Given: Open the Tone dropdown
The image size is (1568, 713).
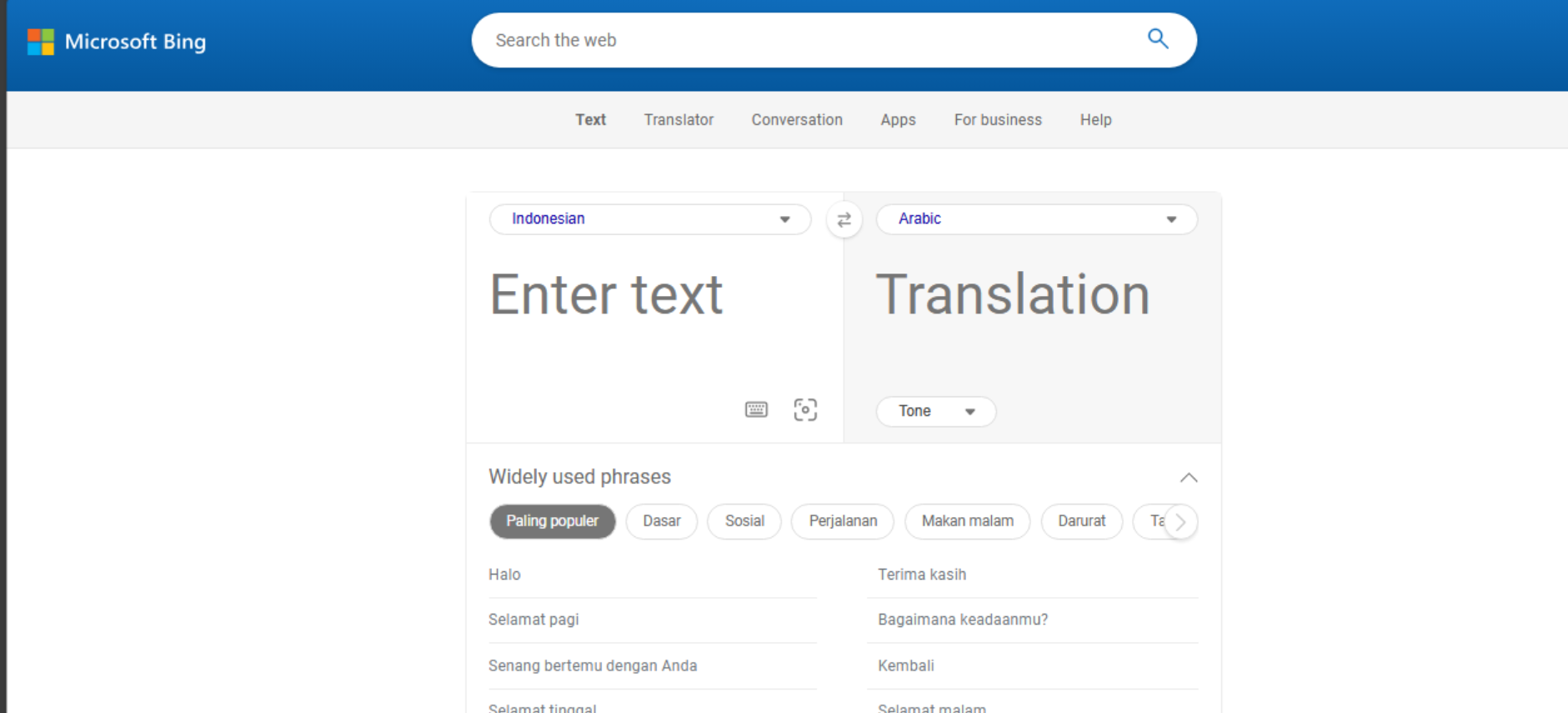Looking at the screenshot, I should tap(935, 411).
